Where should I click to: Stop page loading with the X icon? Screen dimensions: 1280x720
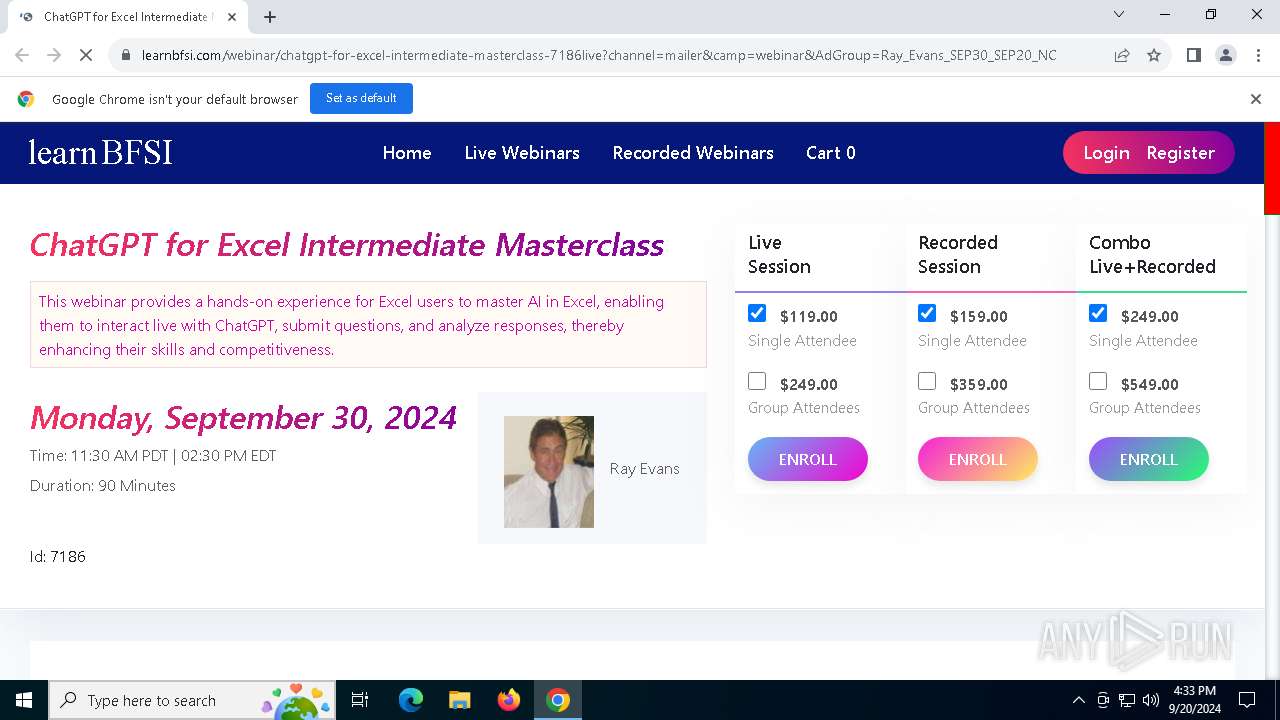click(86, 55)
